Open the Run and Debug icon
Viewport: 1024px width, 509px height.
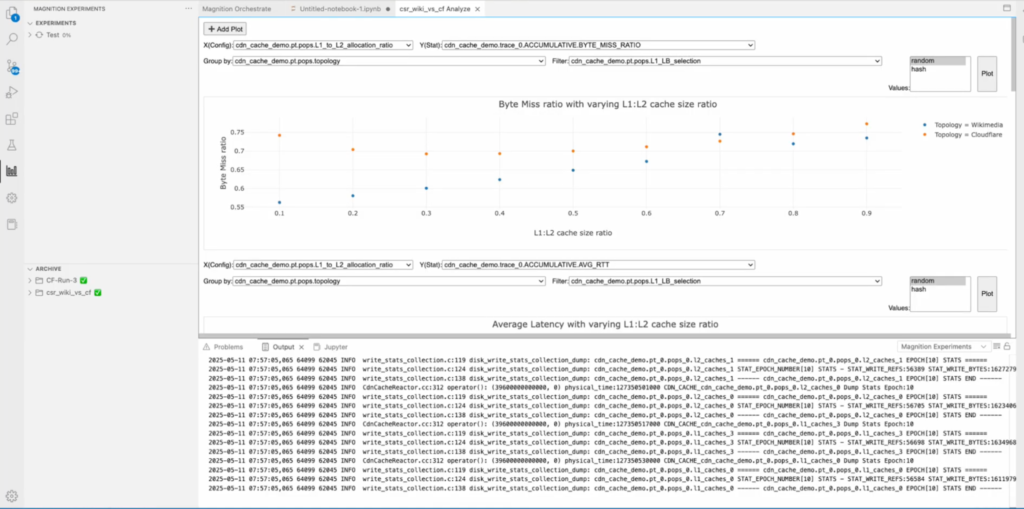[x=12, y=93]
